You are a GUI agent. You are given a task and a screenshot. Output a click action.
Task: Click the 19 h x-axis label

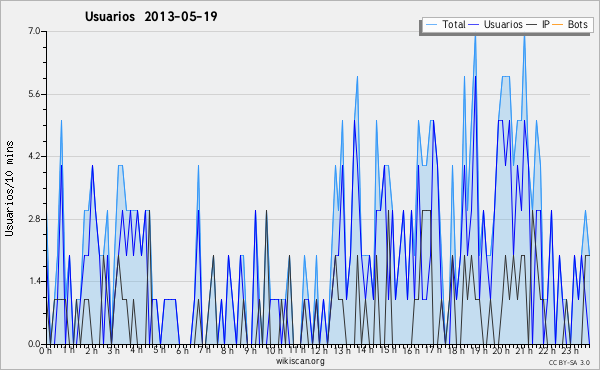coord(479,350)
